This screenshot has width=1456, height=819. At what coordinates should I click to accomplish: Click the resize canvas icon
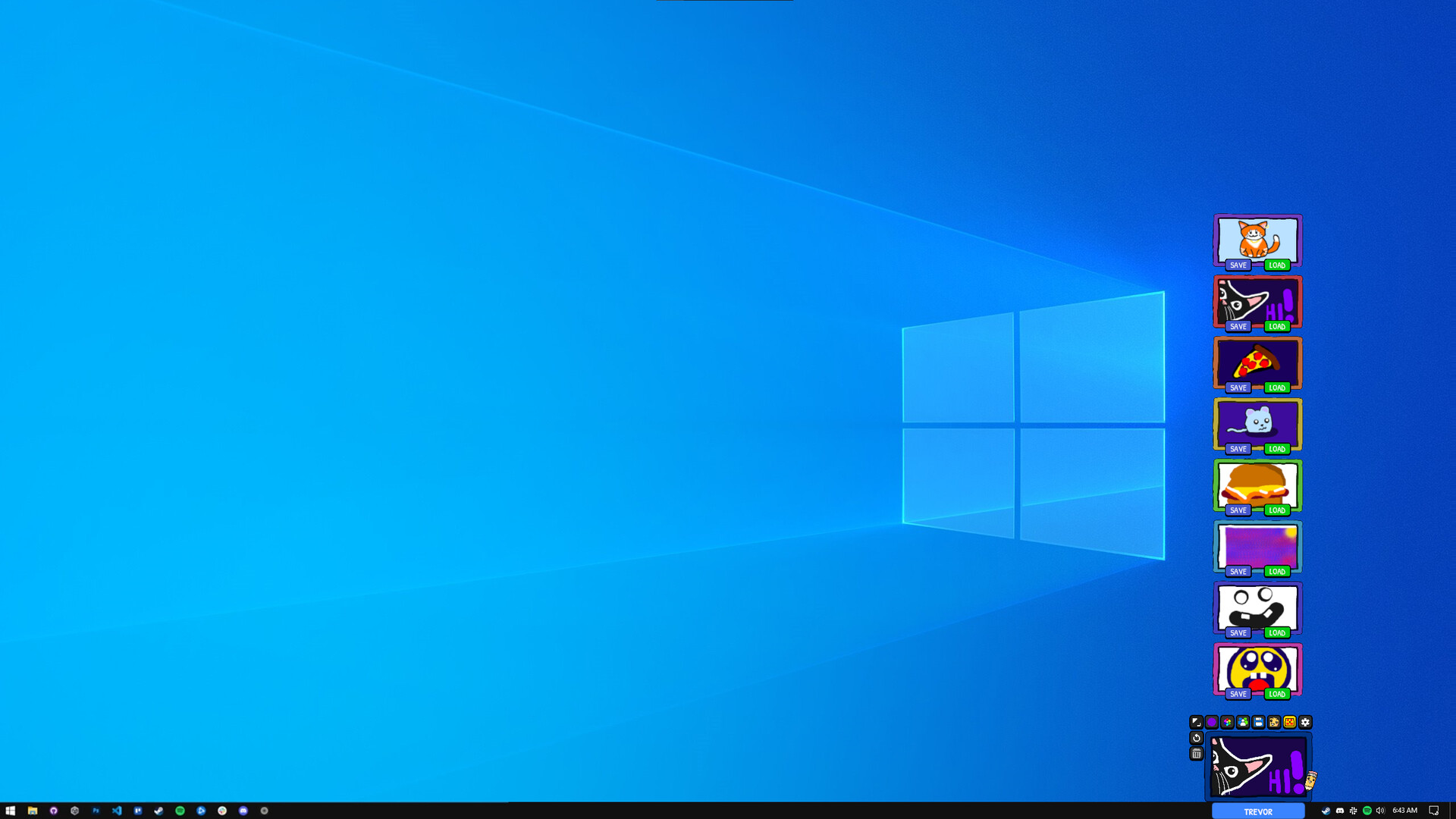tap(1196, 722)
